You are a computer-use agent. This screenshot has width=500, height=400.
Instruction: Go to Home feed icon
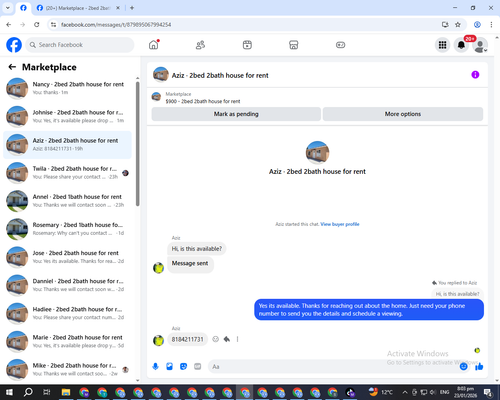click(154, 45)
